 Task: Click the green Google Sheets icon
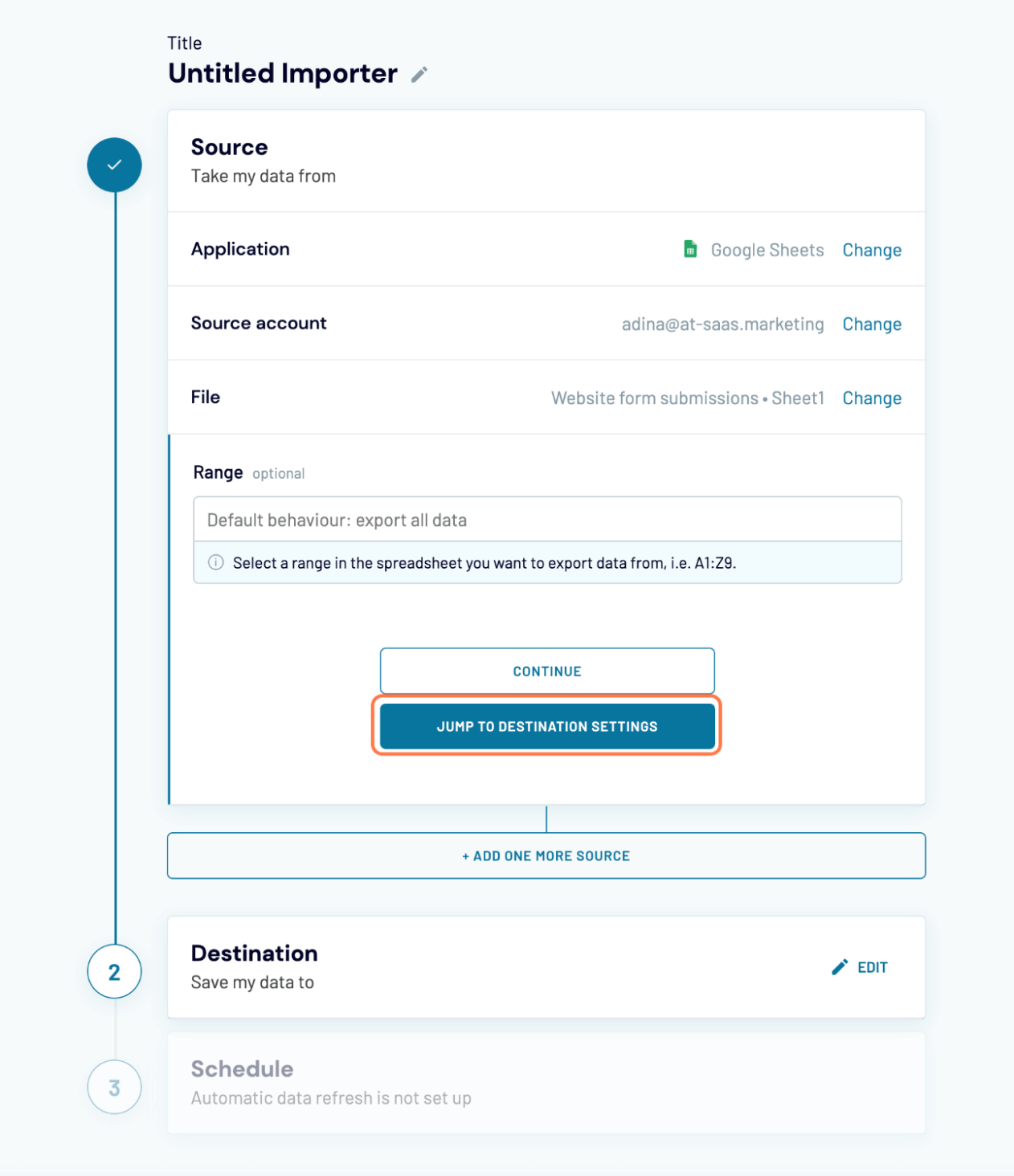(690, 249)
